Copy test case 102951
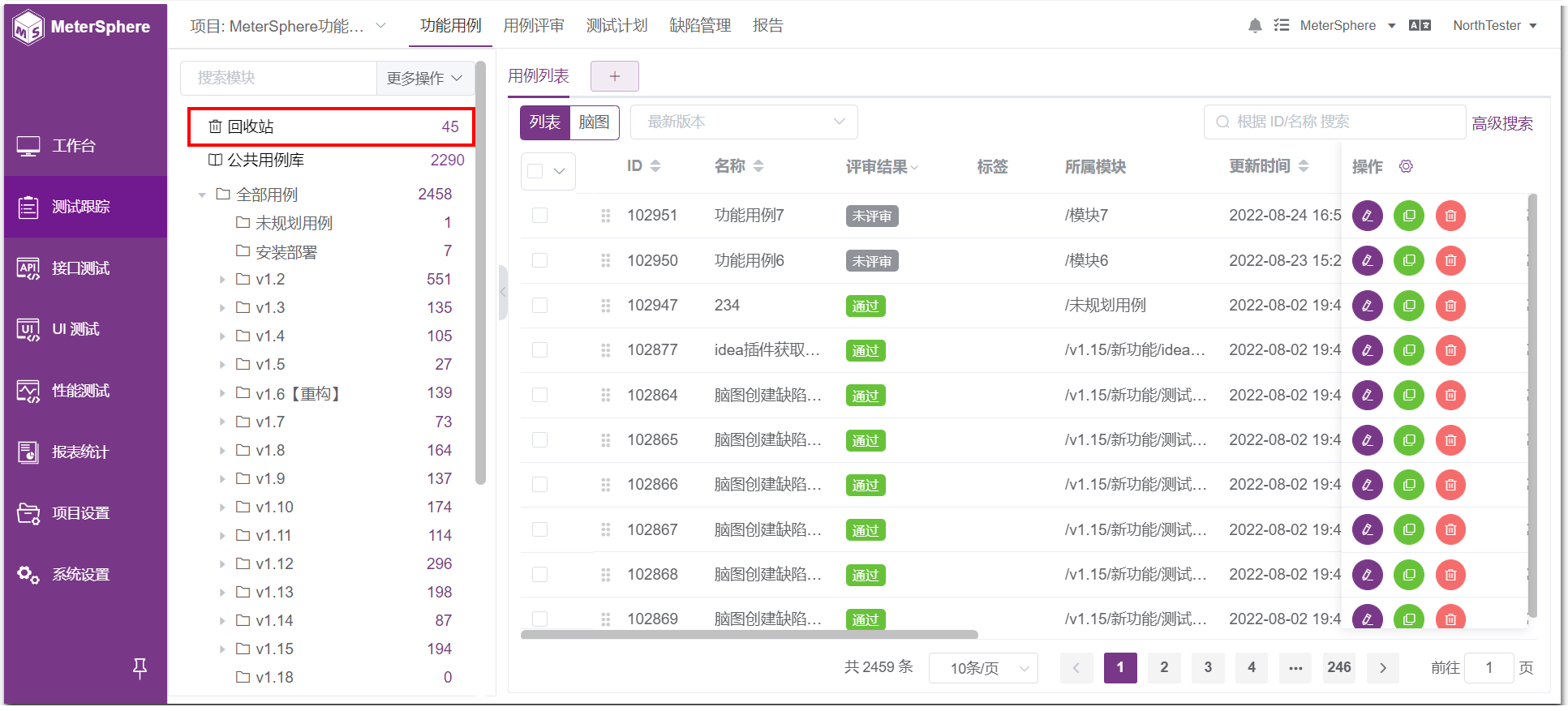This screenshot has height=711, width=1568. tap(1409, 216)
